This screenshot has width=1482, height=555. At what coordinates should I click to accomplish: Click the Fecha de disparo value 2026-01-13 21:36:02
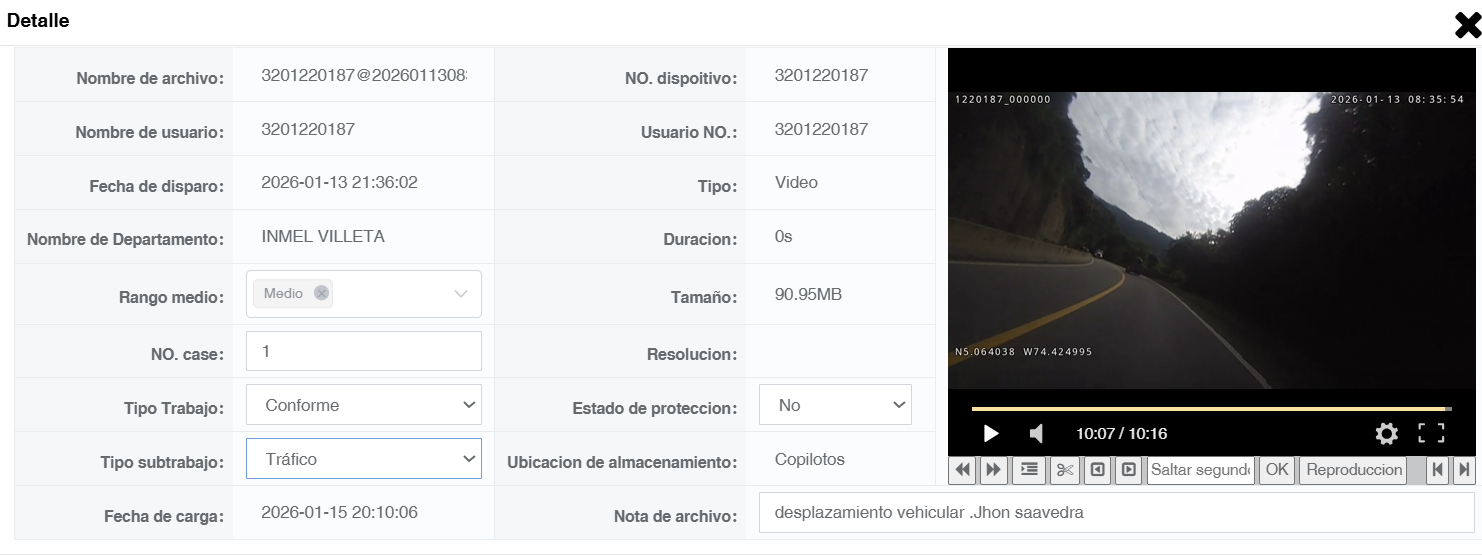[x=339, y=182]
